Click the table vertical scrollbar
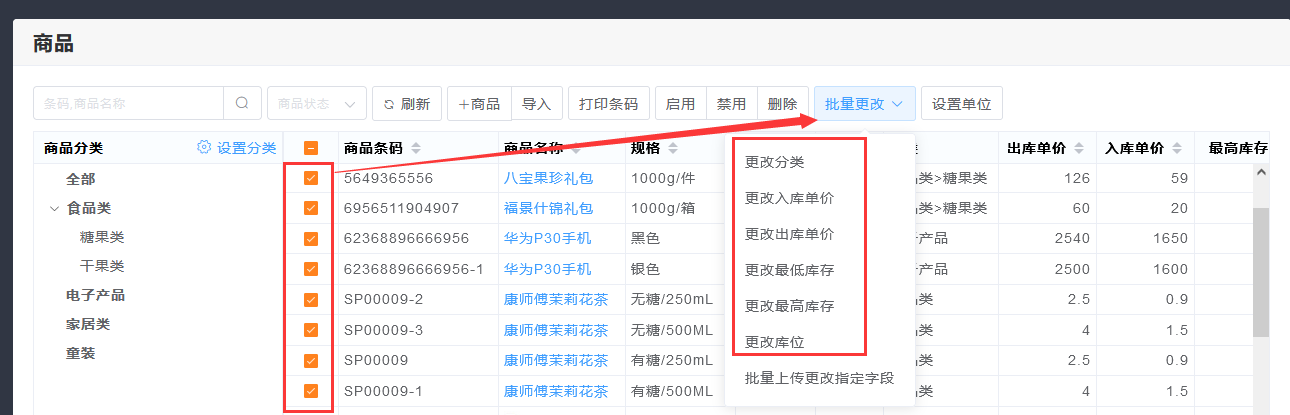Screen dimensions: 1290x415 coord(1261,270)
